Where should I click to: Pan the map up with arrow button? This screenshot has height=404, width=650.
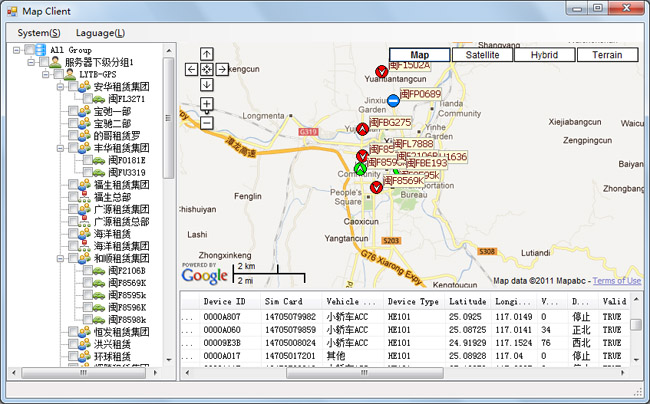(x=206, y=54)
